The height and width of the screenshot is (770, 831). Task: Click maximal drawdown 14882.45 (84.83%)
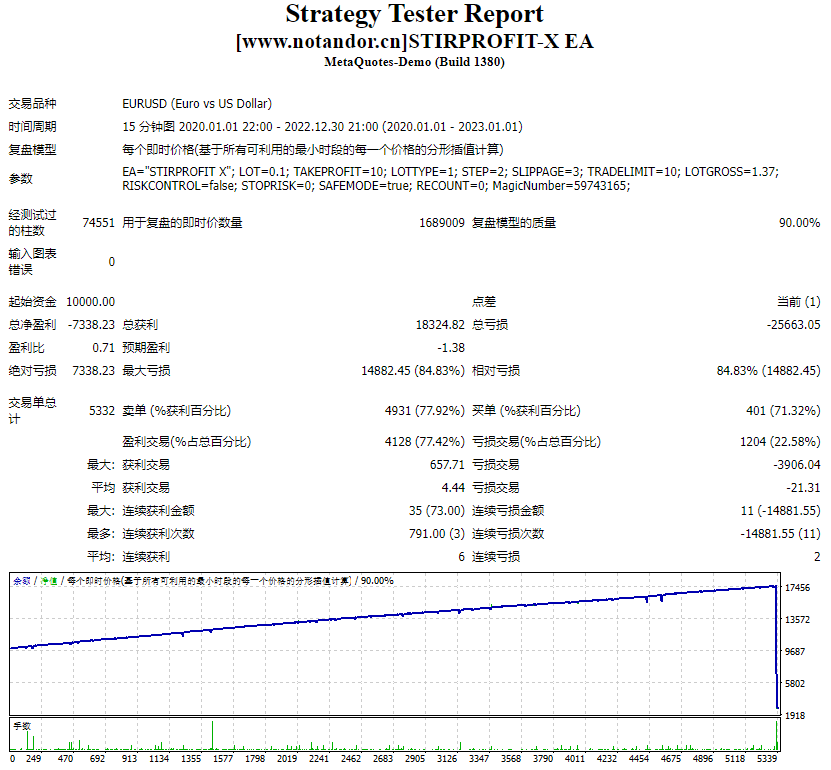(x=413, y=370)
